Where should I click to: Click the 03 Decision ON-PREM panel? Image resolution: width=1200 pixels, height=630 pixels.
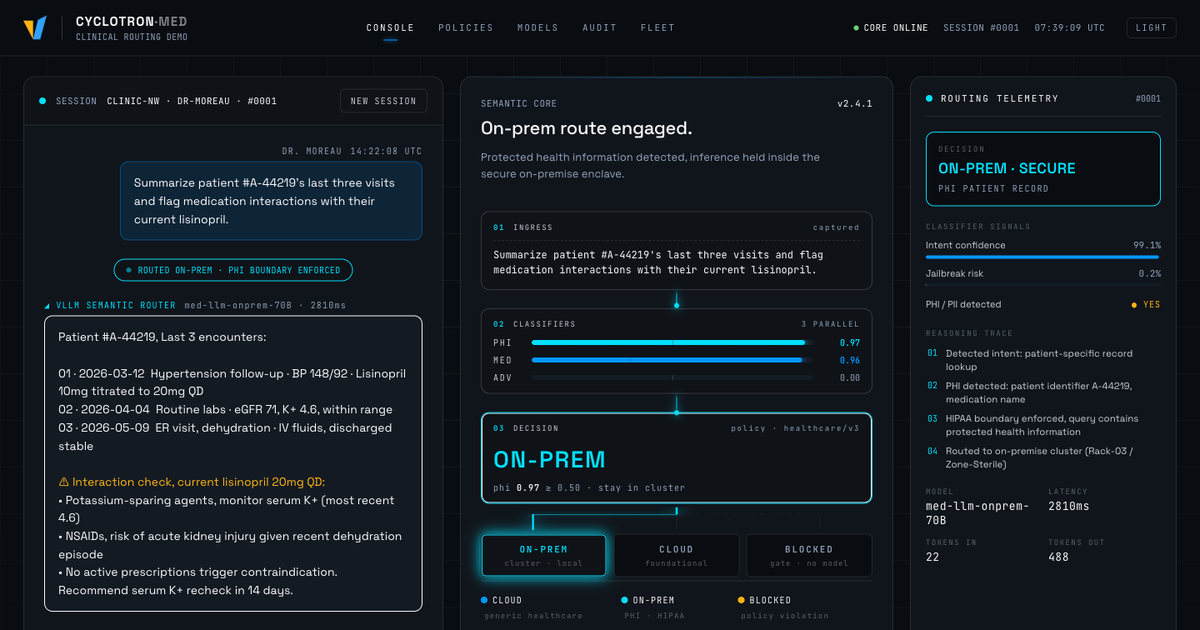pyautogui.click(x=676, y=458)
